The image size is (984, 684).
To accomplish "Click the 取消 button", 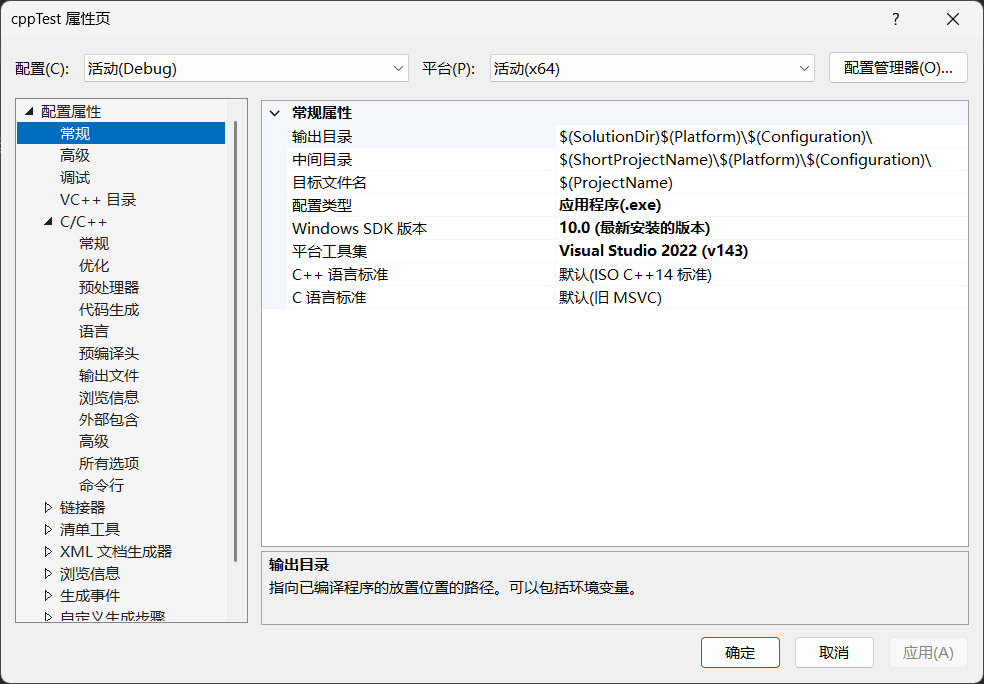I will click(x=834, y=653).
